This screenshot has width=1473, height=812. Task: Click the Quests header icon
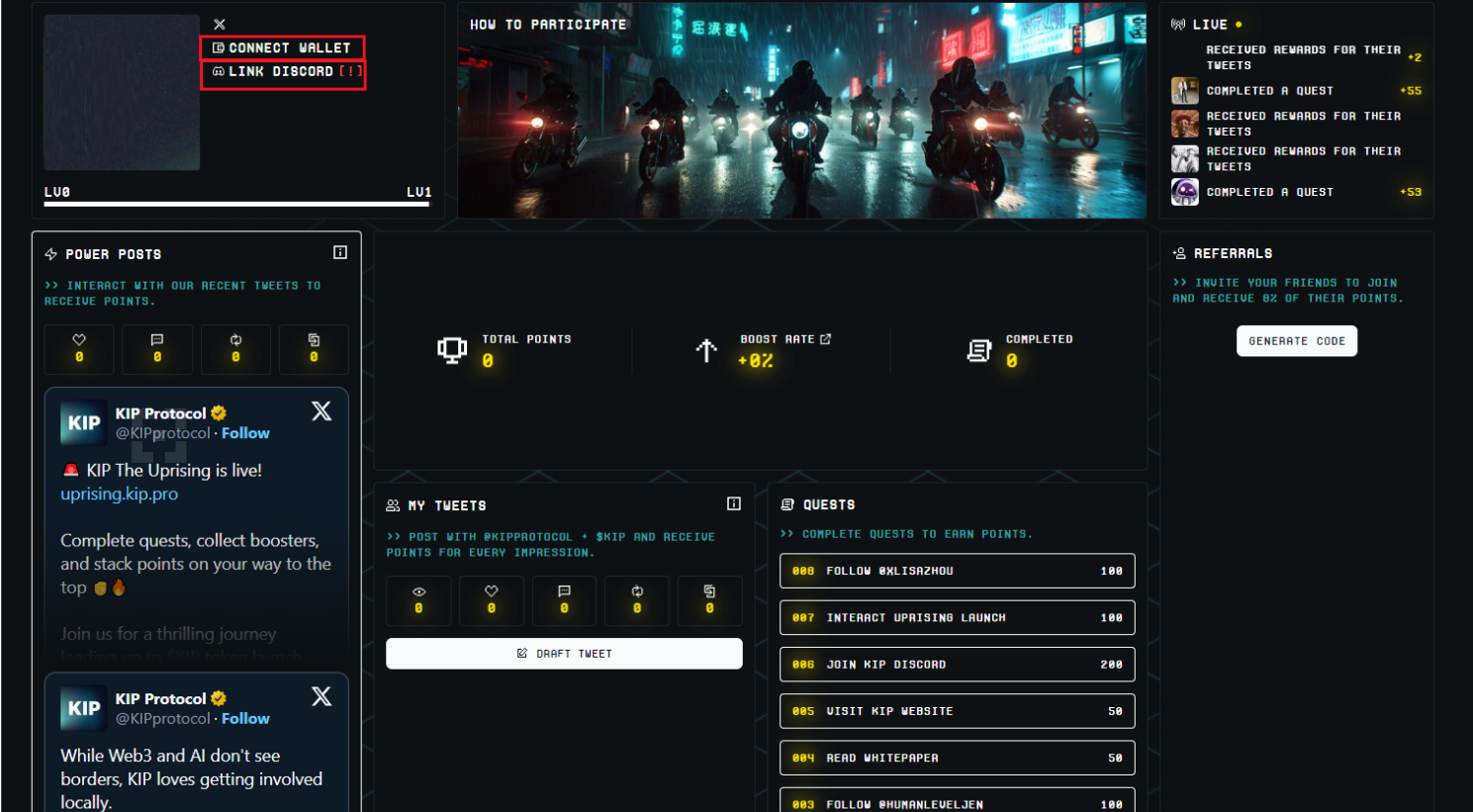point(787,504)
